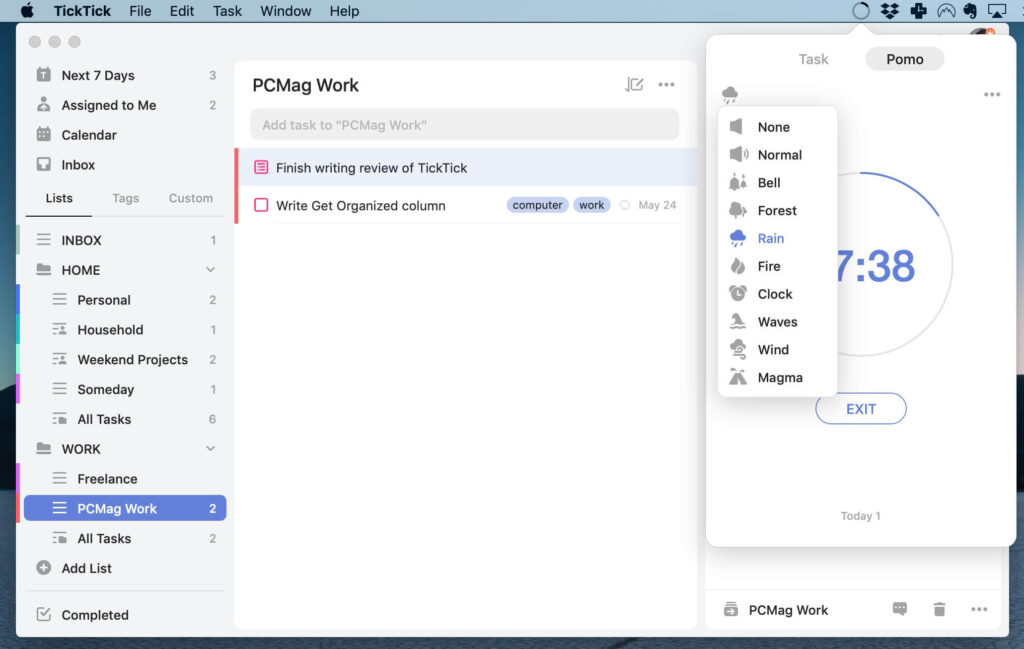1024x649 pixels.
Task: Open the File menu
Action: tap(140, 10)
